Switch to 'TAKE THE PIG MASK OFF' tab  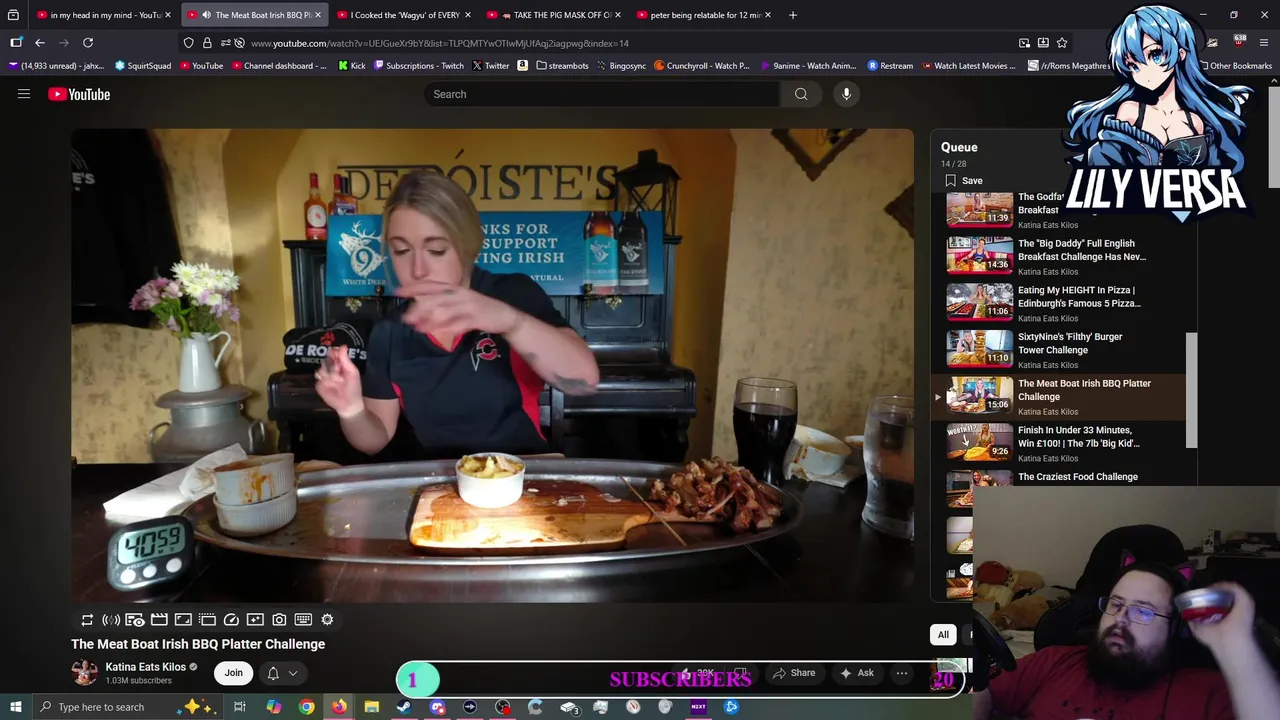pos(553,15)
